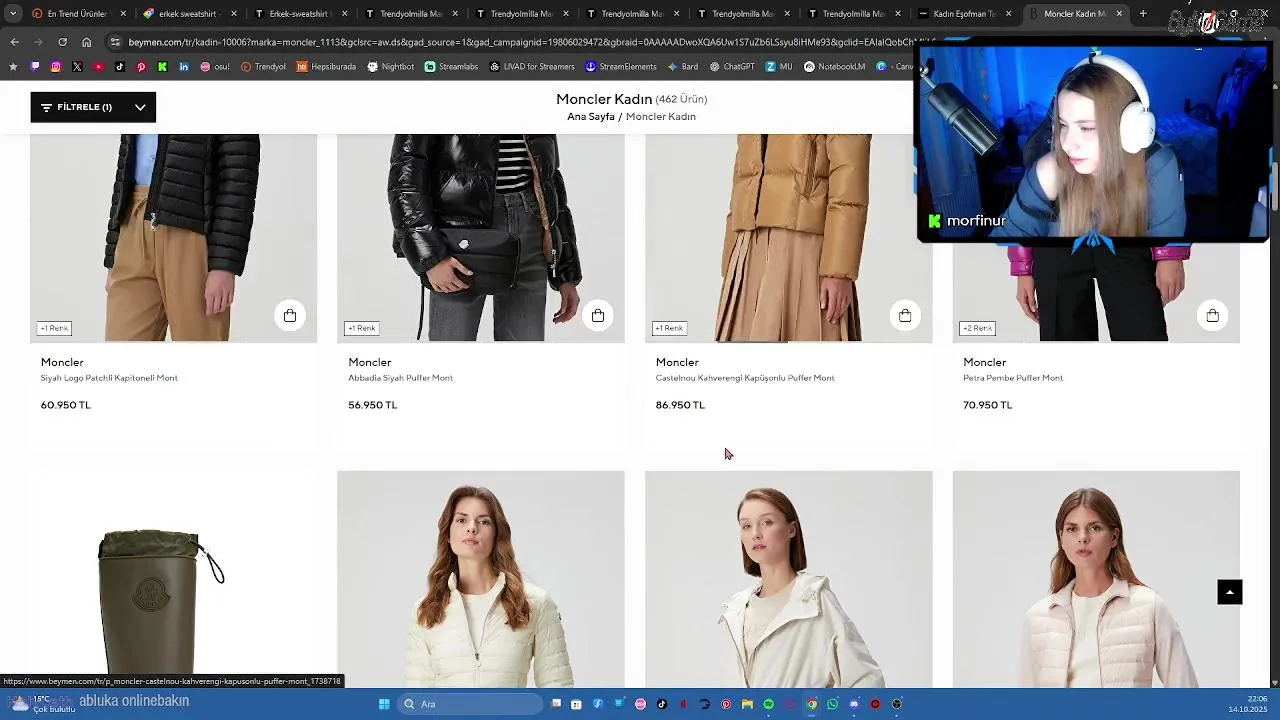Open TikTok bookmark icon
Image resolution: width=1280 pixels, height=720 pixels.
pos(120,67)
